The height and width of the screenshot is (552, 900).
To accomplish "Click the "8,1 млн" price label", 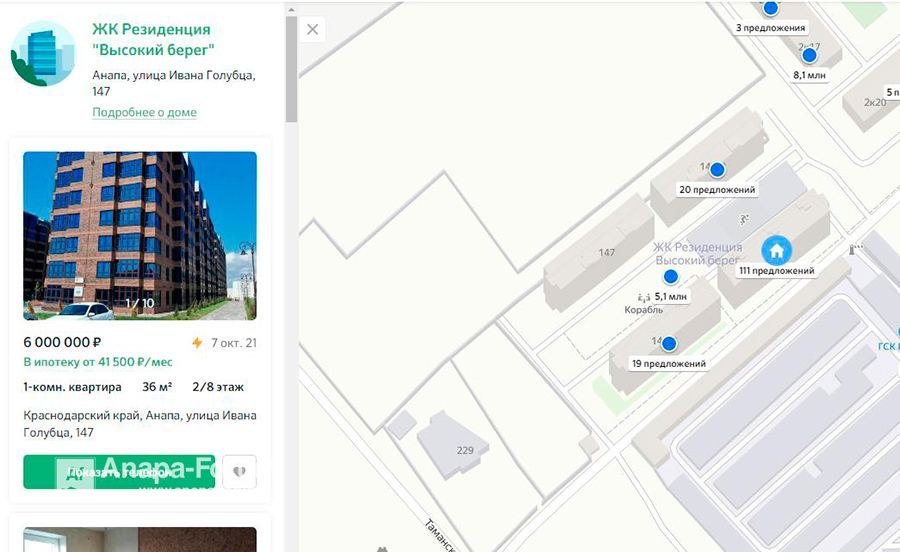I will (809, 75).
